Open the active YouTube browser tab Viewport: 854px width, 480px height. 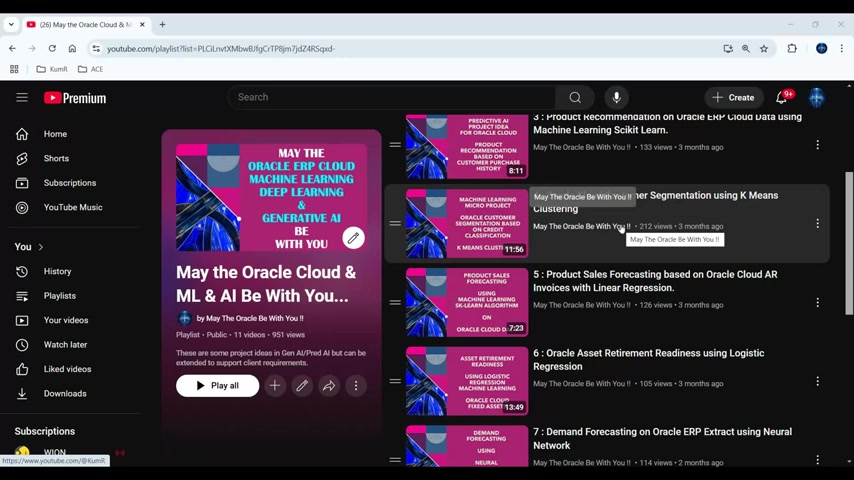[x=86, y=25]
